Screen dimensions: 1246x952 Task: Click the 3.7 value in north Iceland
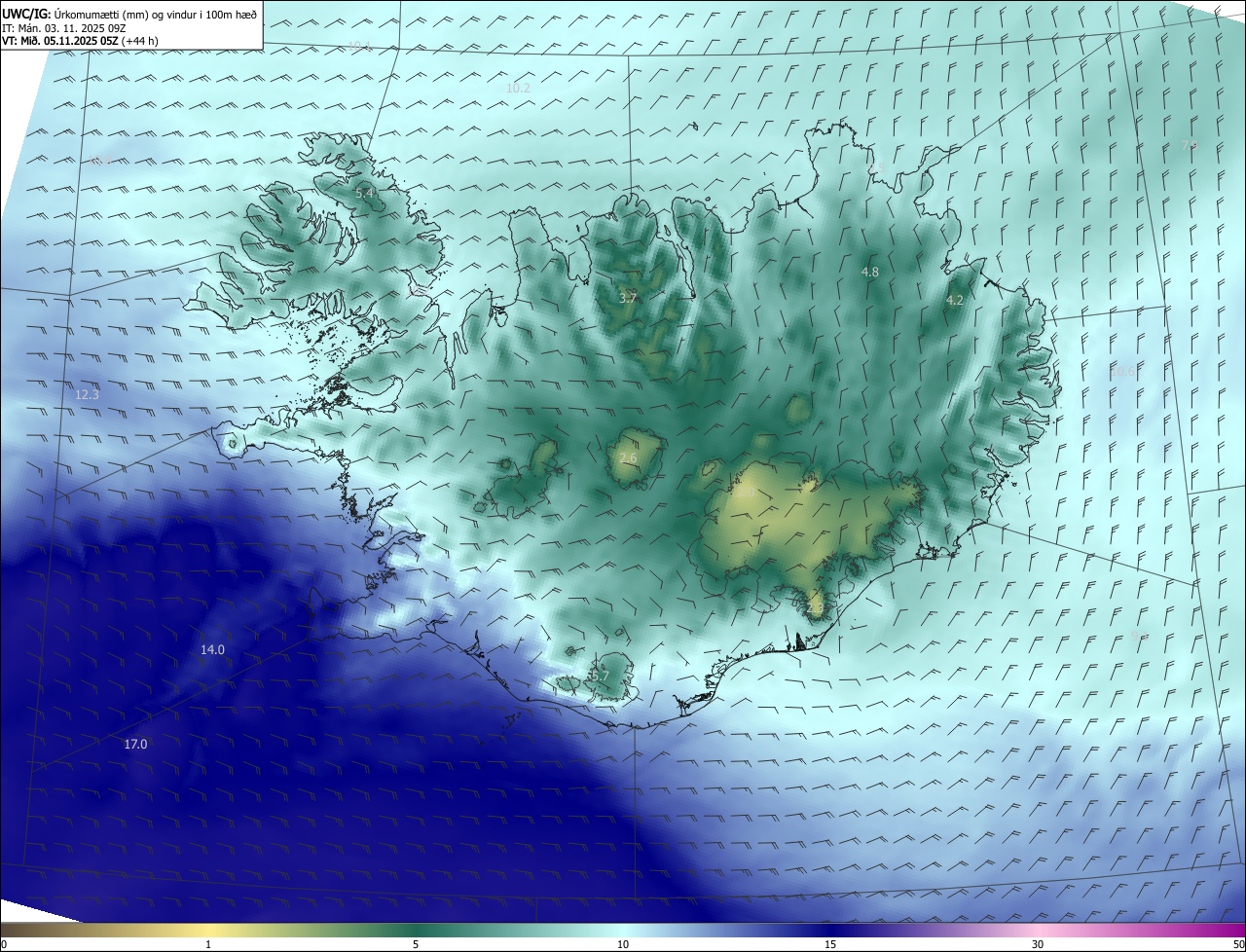(628, 298)
